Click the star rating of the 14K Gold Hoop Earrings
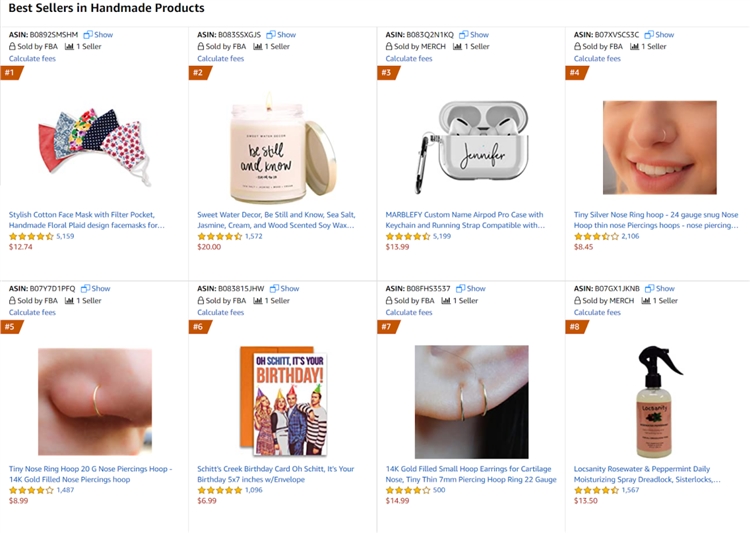Image resolution: width=750 pixels, height=533 pixels. [407, 490]
